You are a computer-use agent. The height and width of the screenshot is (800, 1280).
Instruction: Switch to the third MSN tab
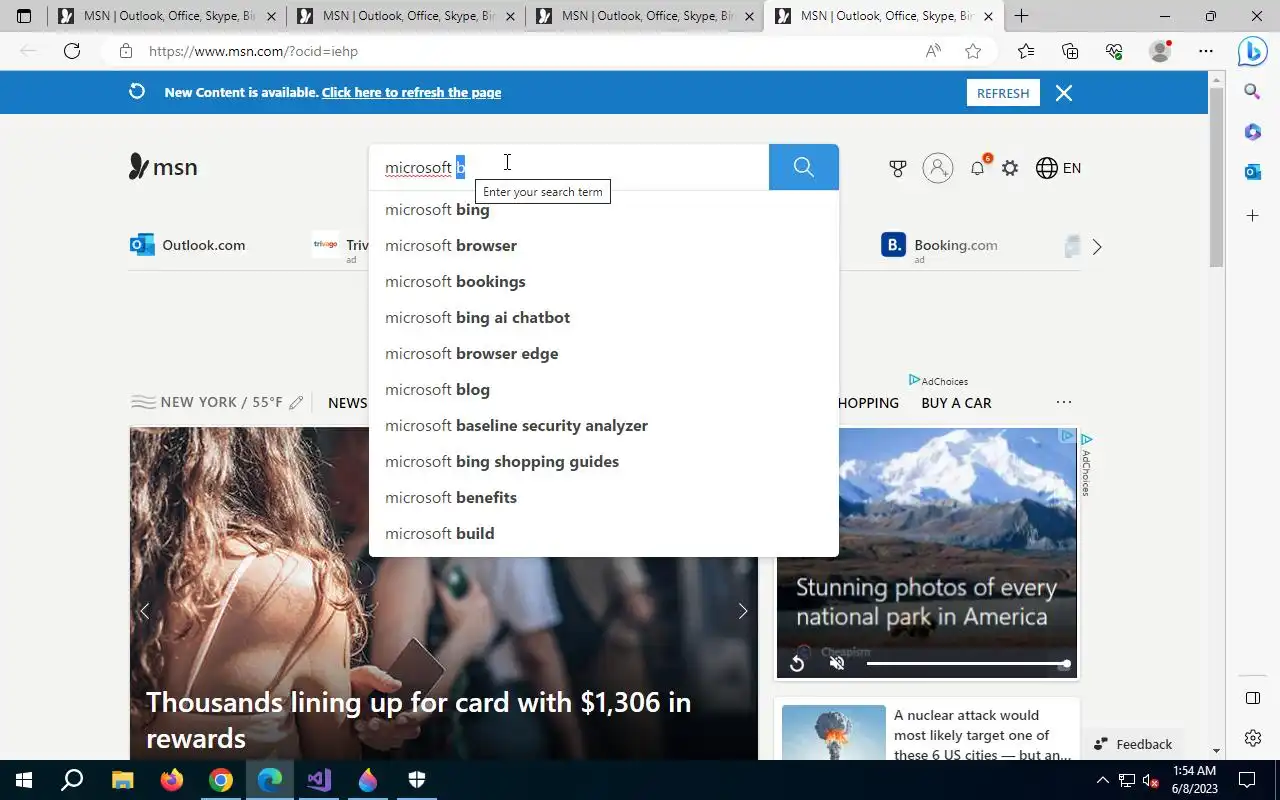645,16
